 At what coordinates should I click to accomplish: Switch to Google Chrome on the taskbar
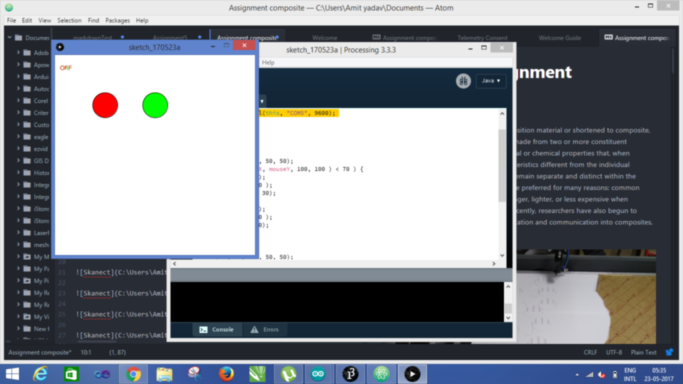coord(133,374)
